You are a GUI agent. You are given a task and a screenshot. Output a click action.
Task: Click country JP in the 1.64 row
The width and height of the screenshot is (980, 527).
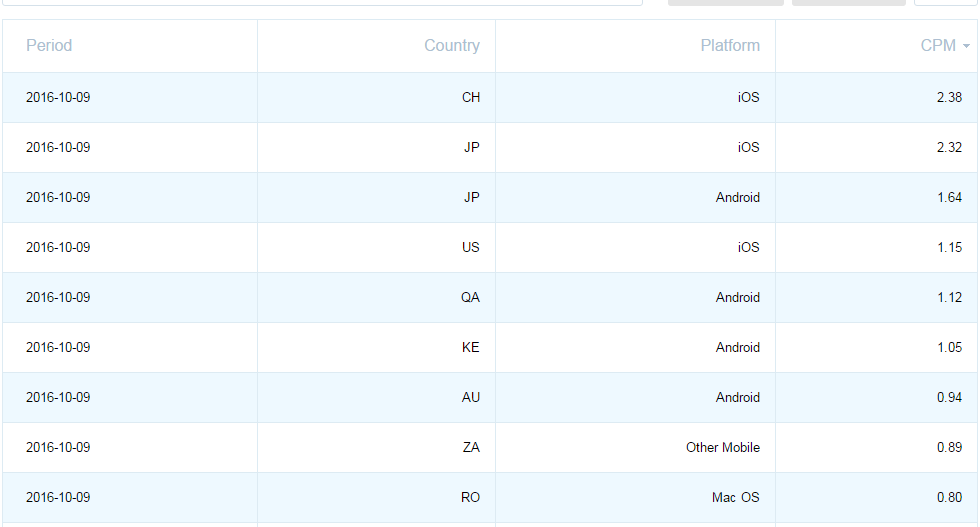472,198
